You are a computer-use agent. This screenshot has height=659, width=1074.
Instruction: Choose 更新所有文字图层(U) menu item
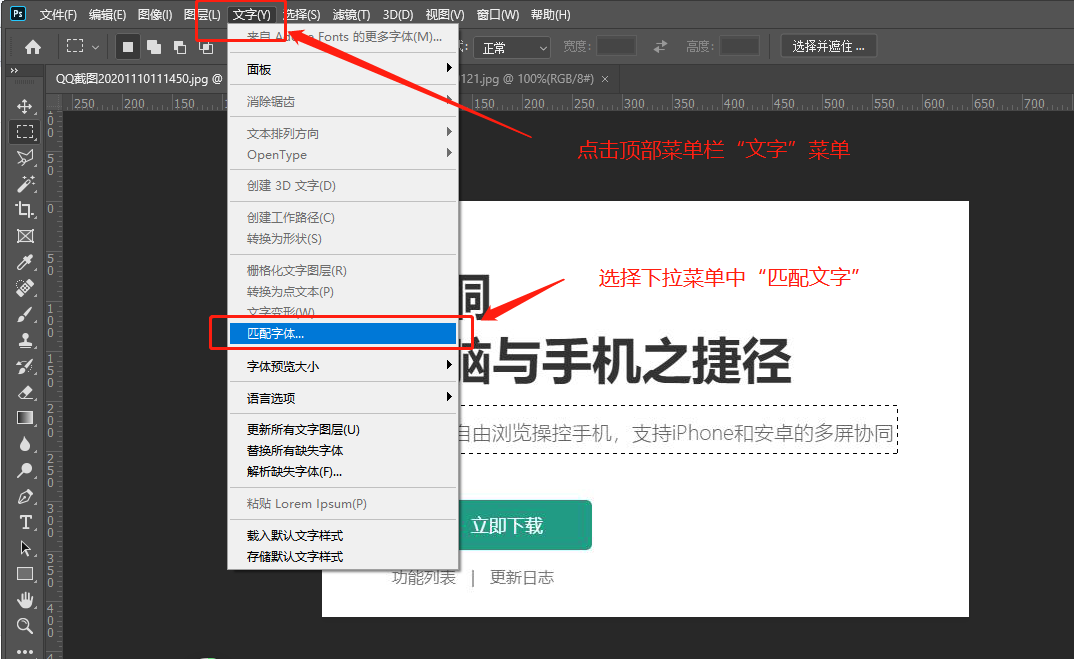pos(343,429)
